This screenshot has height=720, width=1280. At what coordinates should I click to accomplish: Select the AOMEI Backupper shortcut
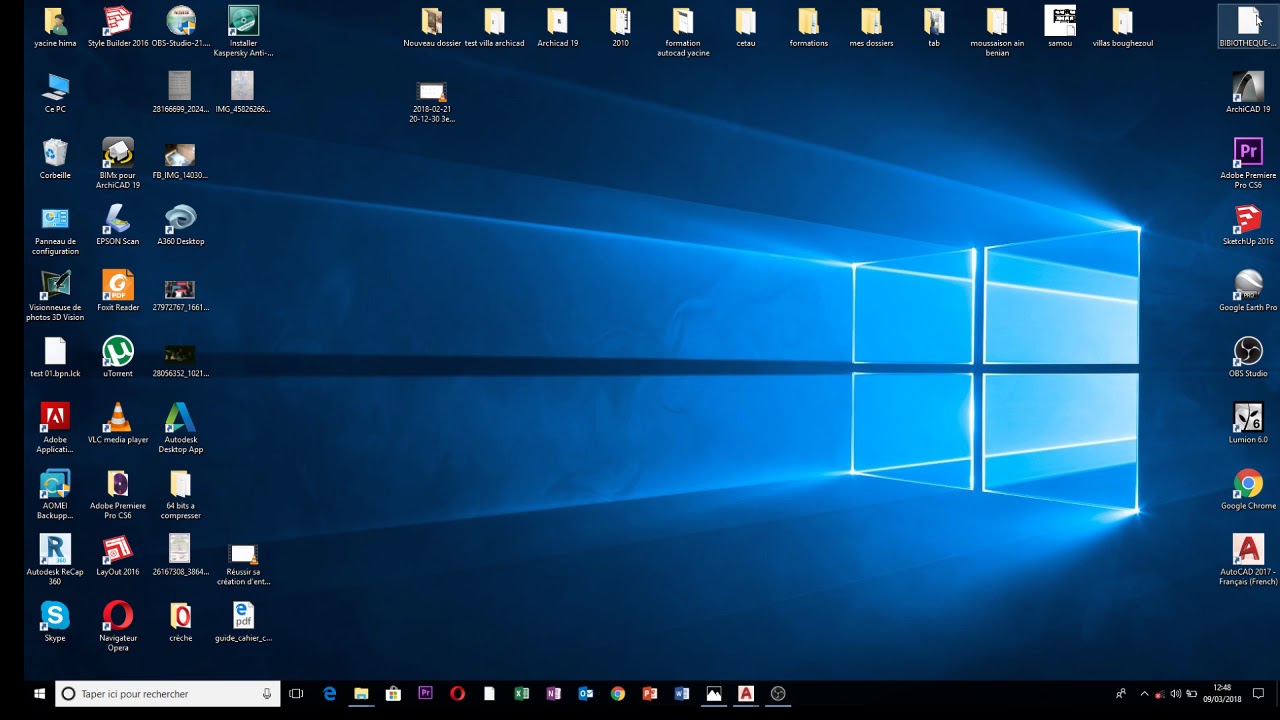[55, 493]
